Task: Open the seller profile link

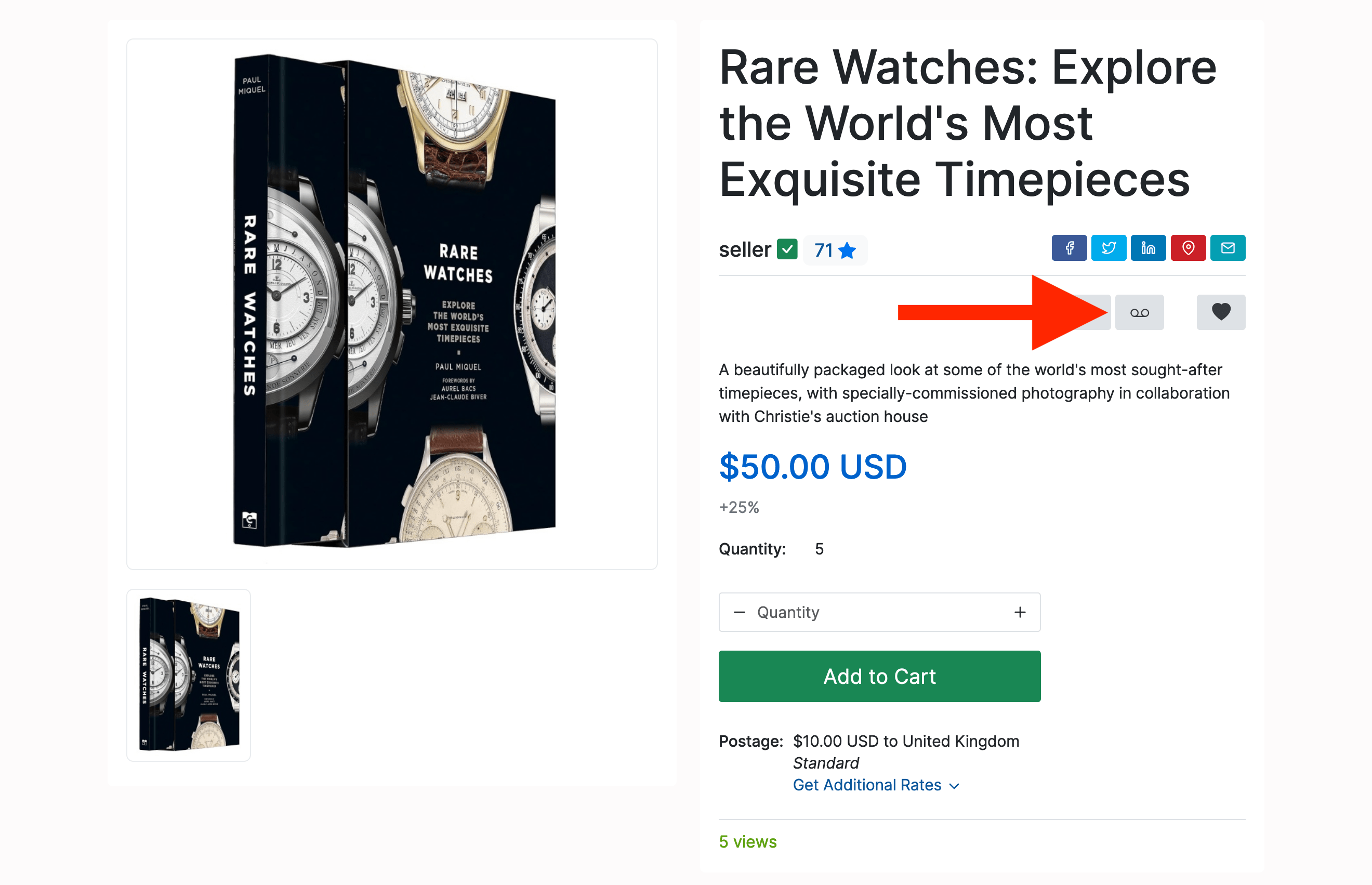Action: (x=745, y=250)
